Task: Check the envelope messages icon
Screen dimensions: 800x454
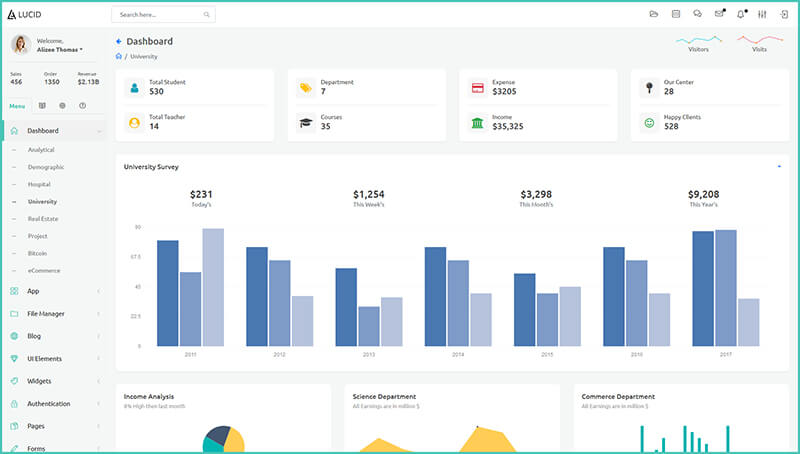Action: [718, 14]
